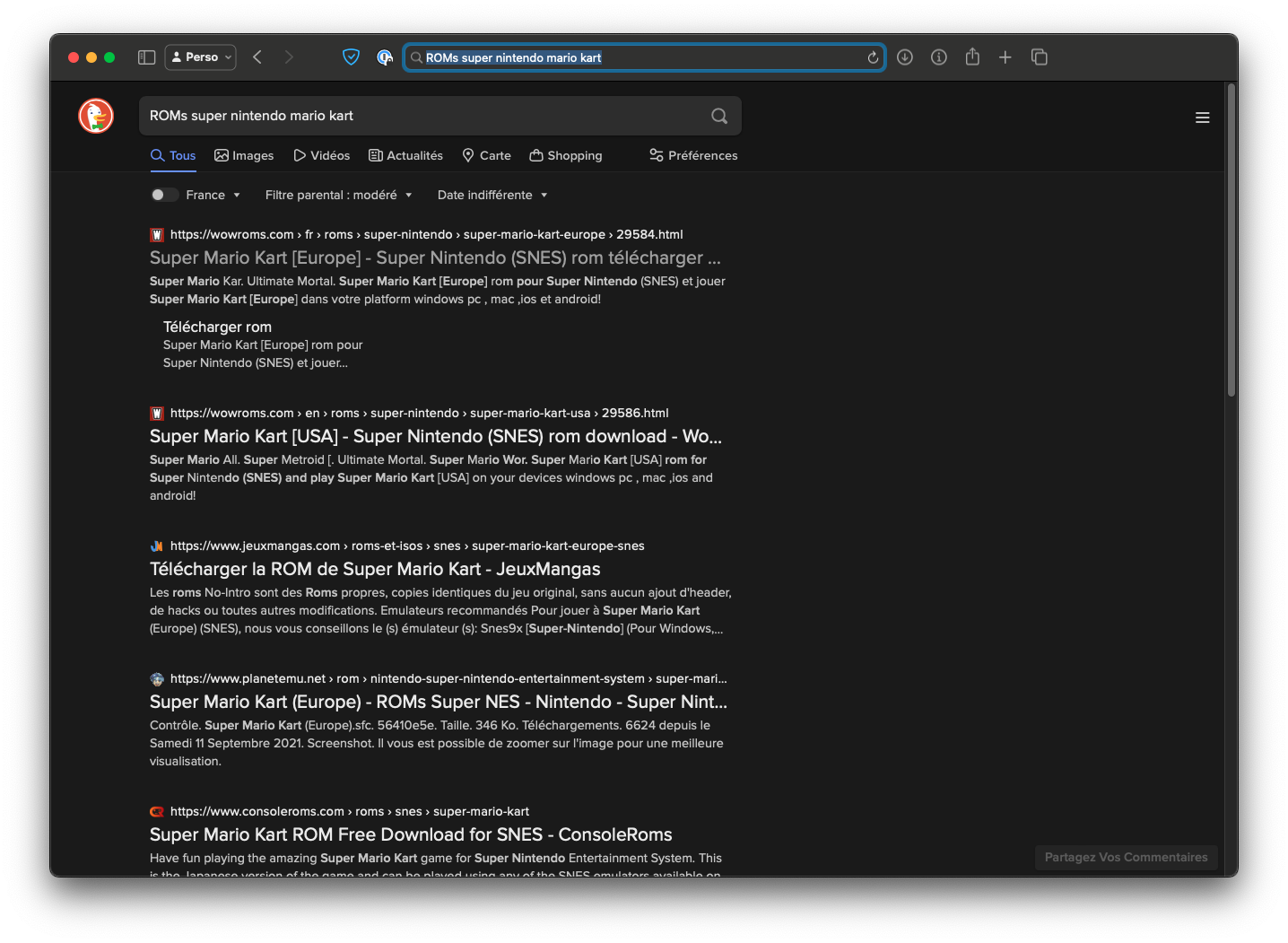Open Super Mario Kart (Europe) ROMs Super NES result
This screenshot has height=943, width=1288.
pos(439,702)
